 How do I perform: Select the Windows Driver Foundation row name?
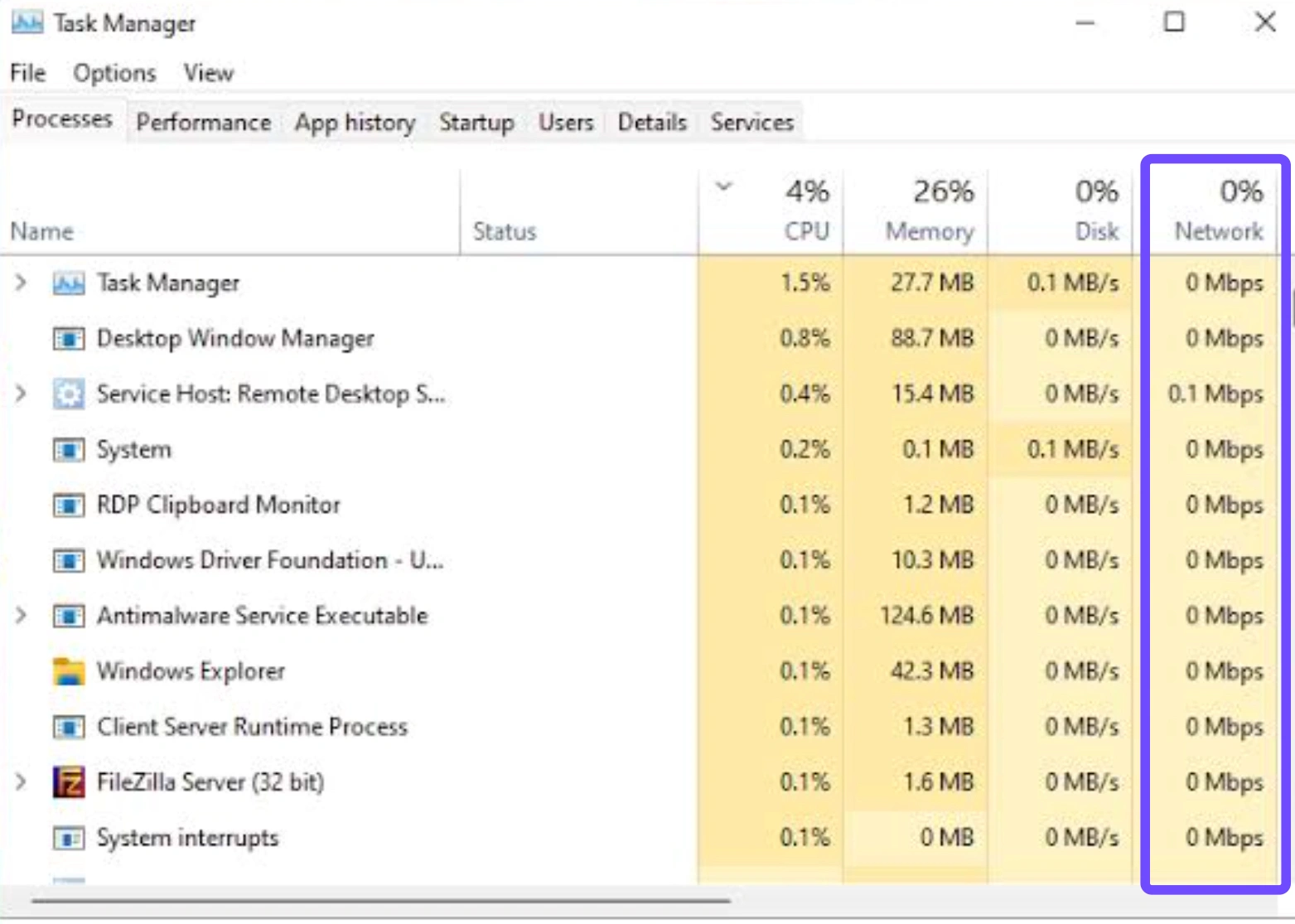pyautogui.click(x=270, y=561)
